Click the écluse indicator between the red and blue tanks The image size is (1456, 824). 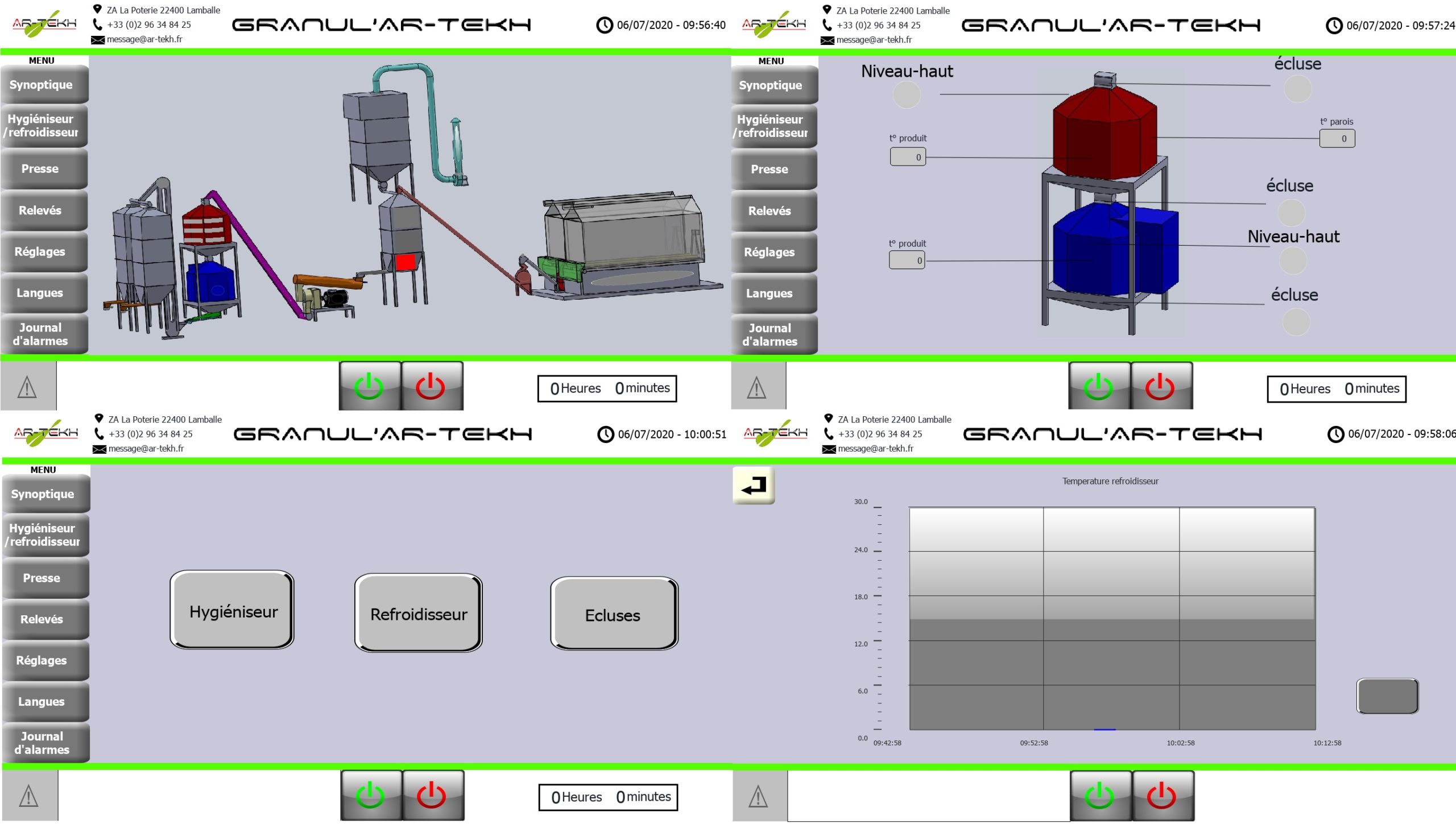pos(1292,213)
